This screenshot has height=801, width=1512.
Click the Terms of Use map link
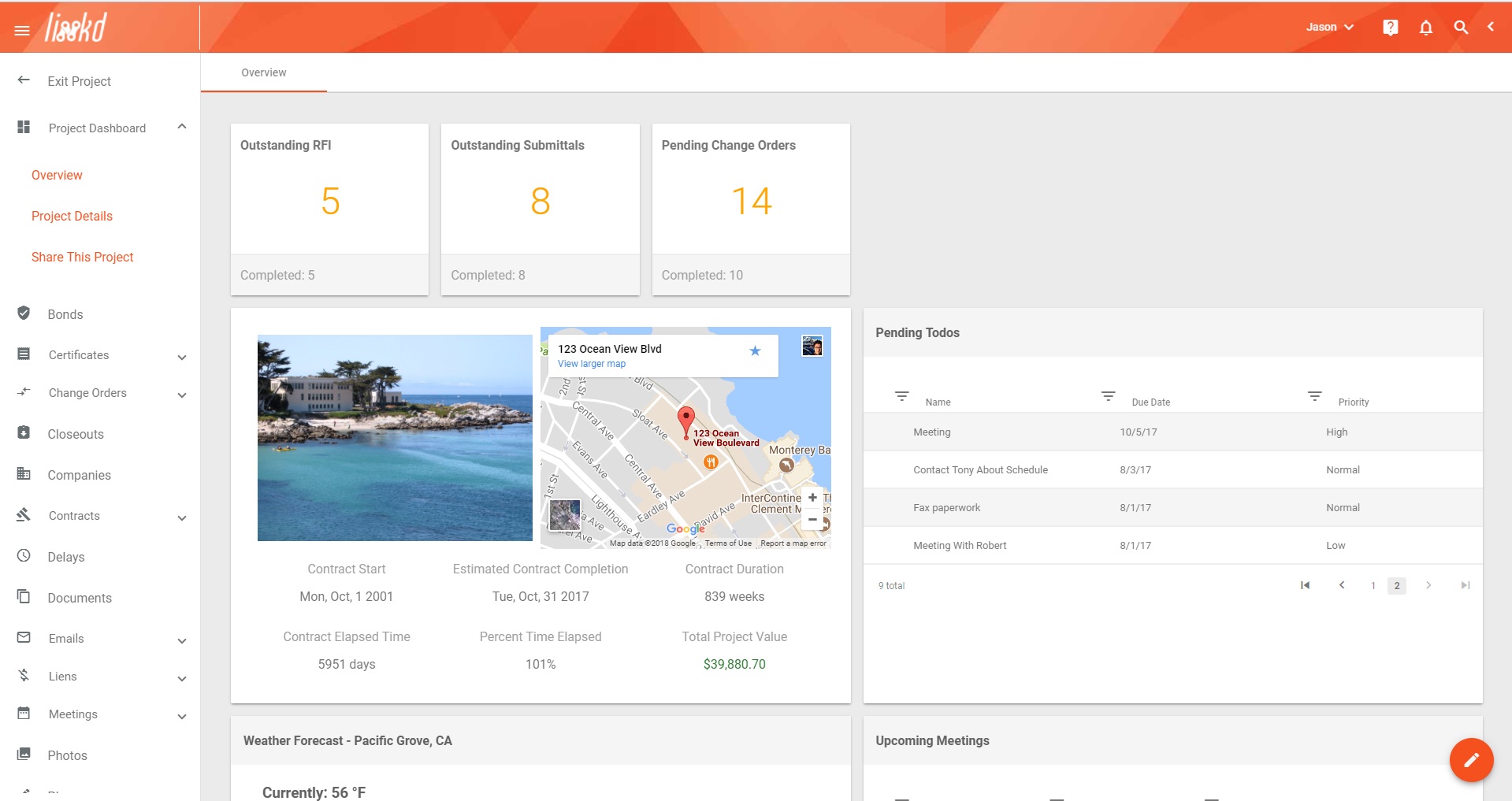coord(728,543)
